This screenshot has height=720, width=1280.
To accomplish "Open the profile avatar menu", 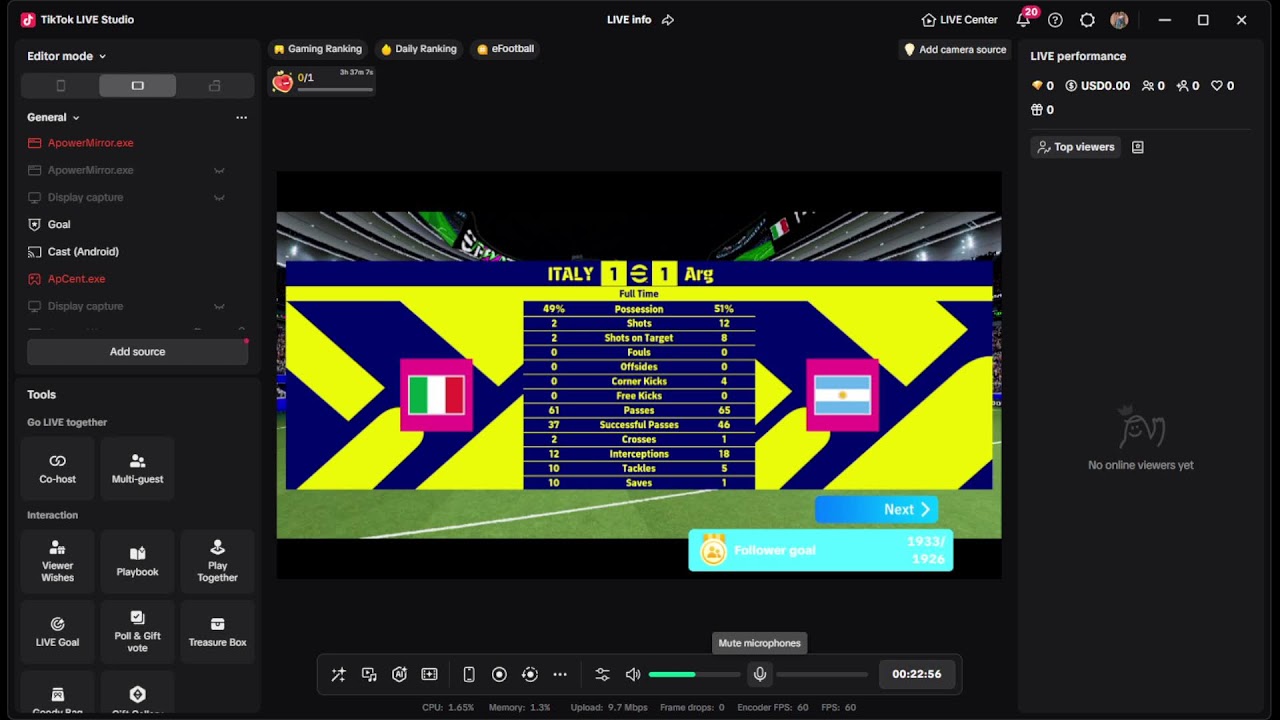I will (x=1119, y=20).
